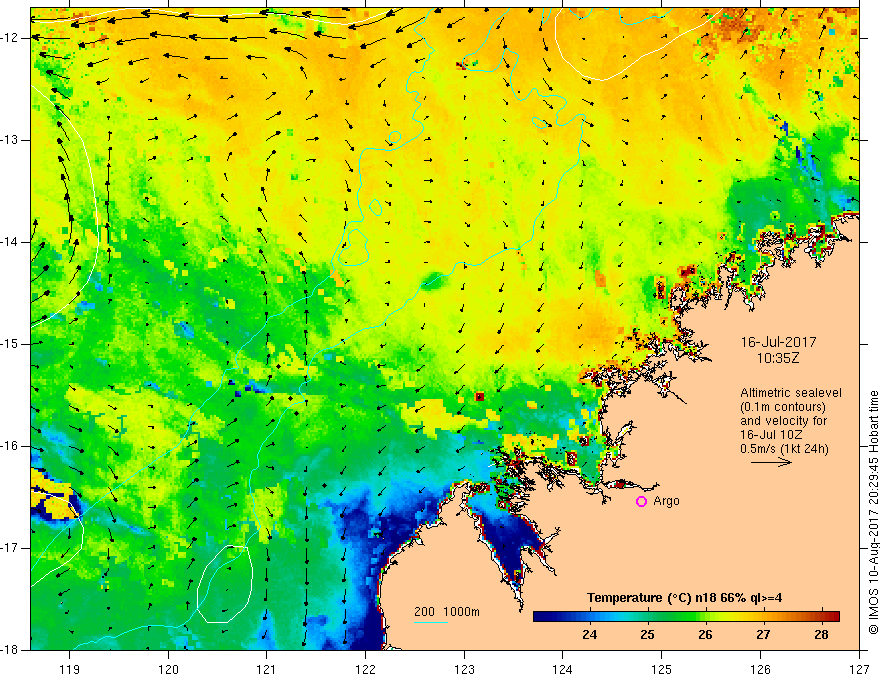This screenshot has width=880, height=680.
Task: Click the longitude axis label '126'
Action: pos(760,669)
